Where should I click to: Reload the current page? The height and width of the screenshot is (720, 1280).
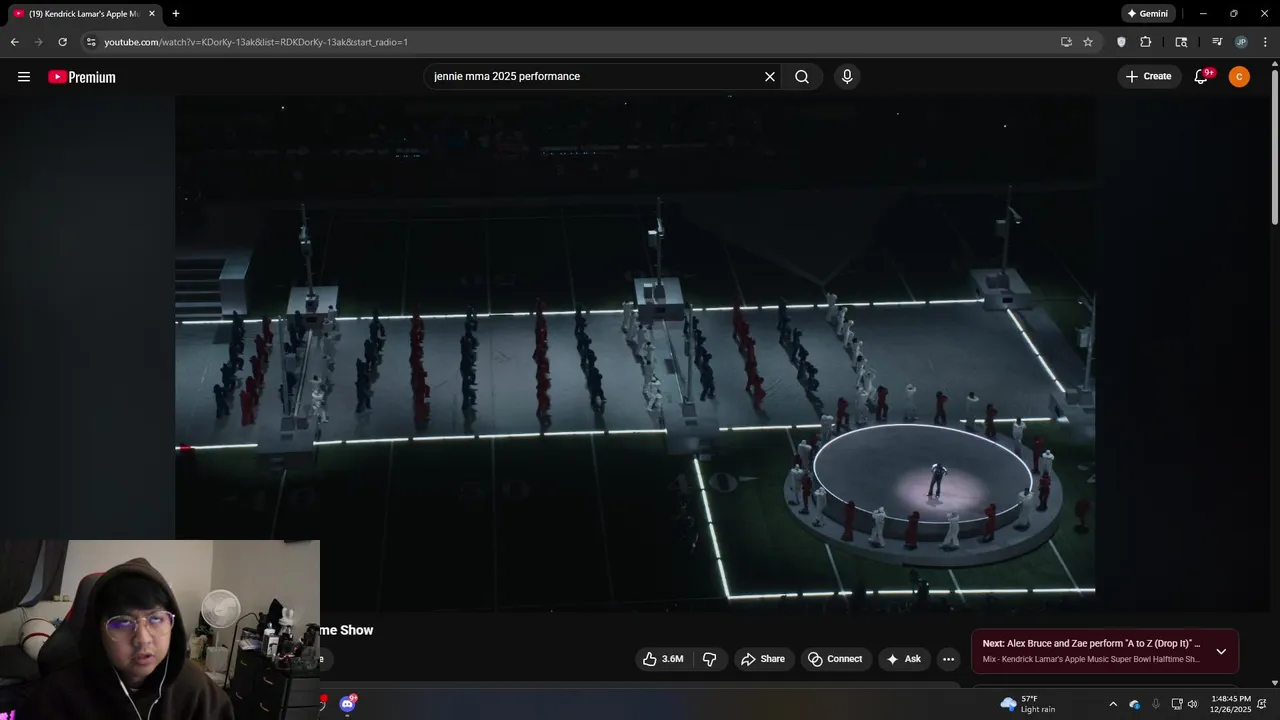(62, 42)
